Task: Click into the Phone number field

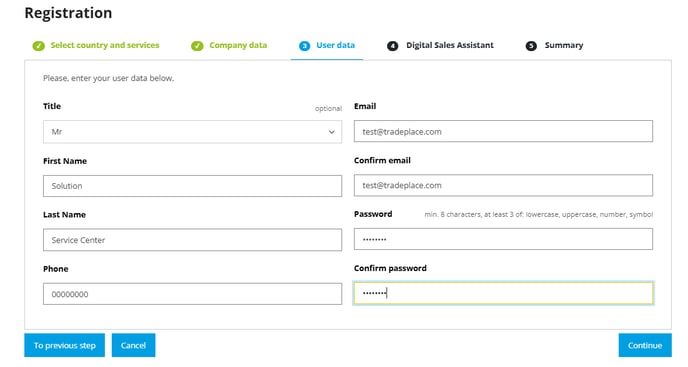Action: click(192, 294)
